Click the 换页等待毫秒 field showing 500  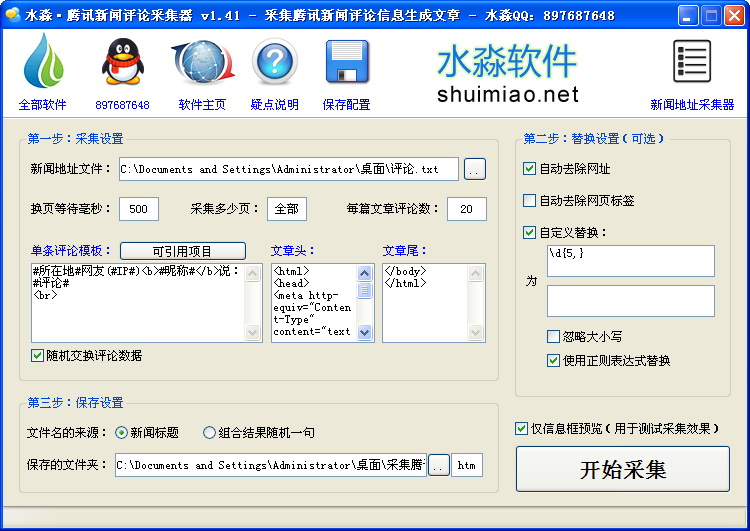(139, 209)
